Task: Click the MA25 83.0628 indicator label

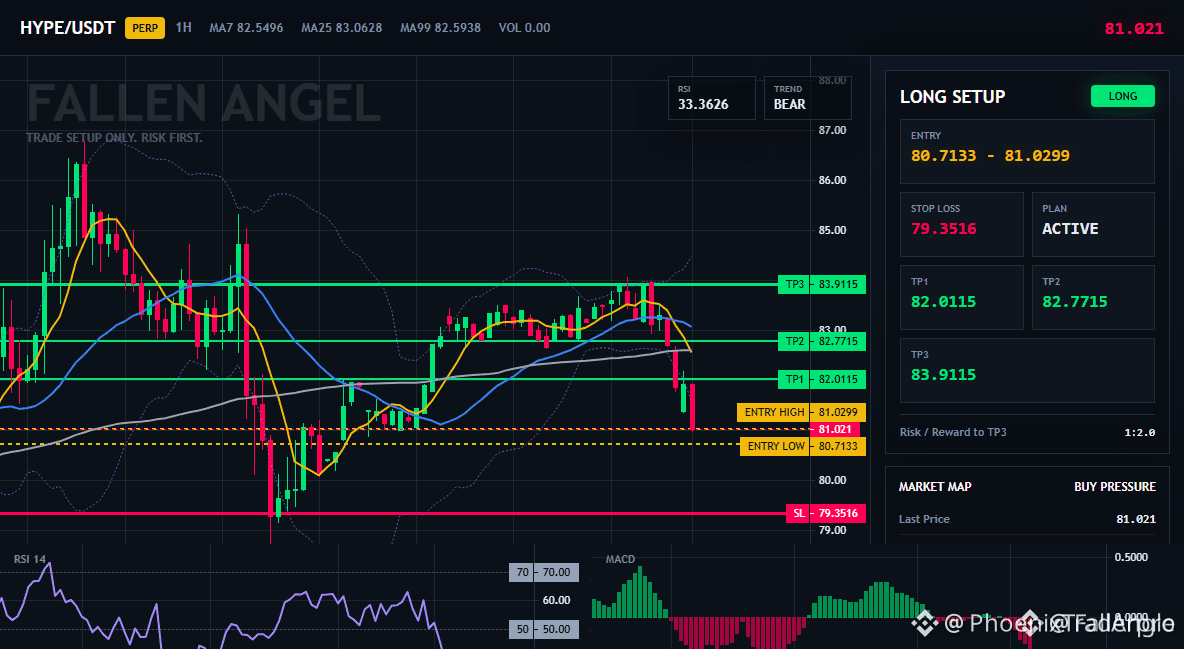Action: [341, 28]
